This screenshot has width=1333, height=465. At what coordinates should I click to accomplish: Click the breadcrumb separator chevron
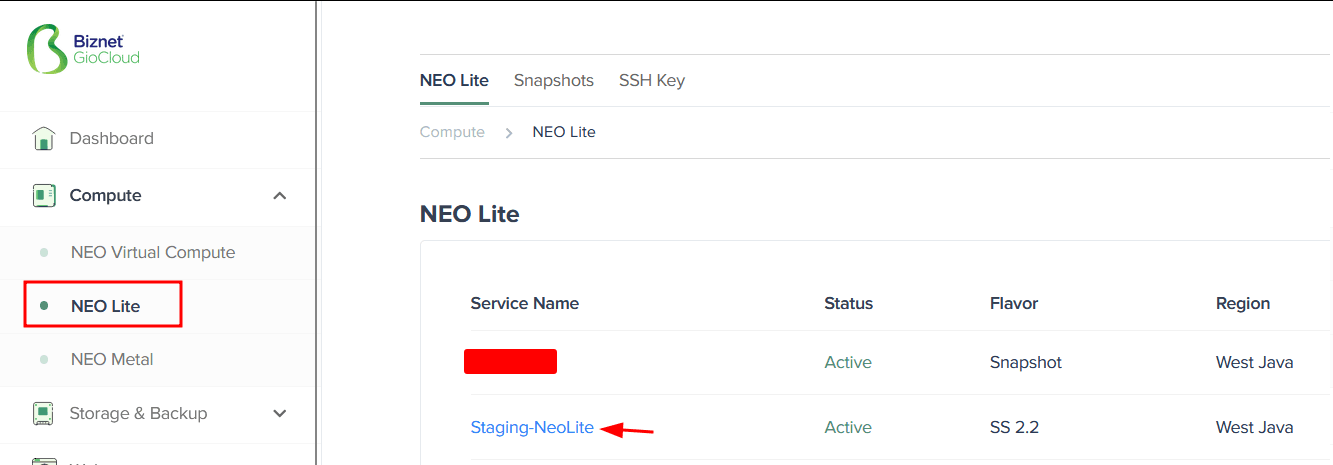(508, 132)
